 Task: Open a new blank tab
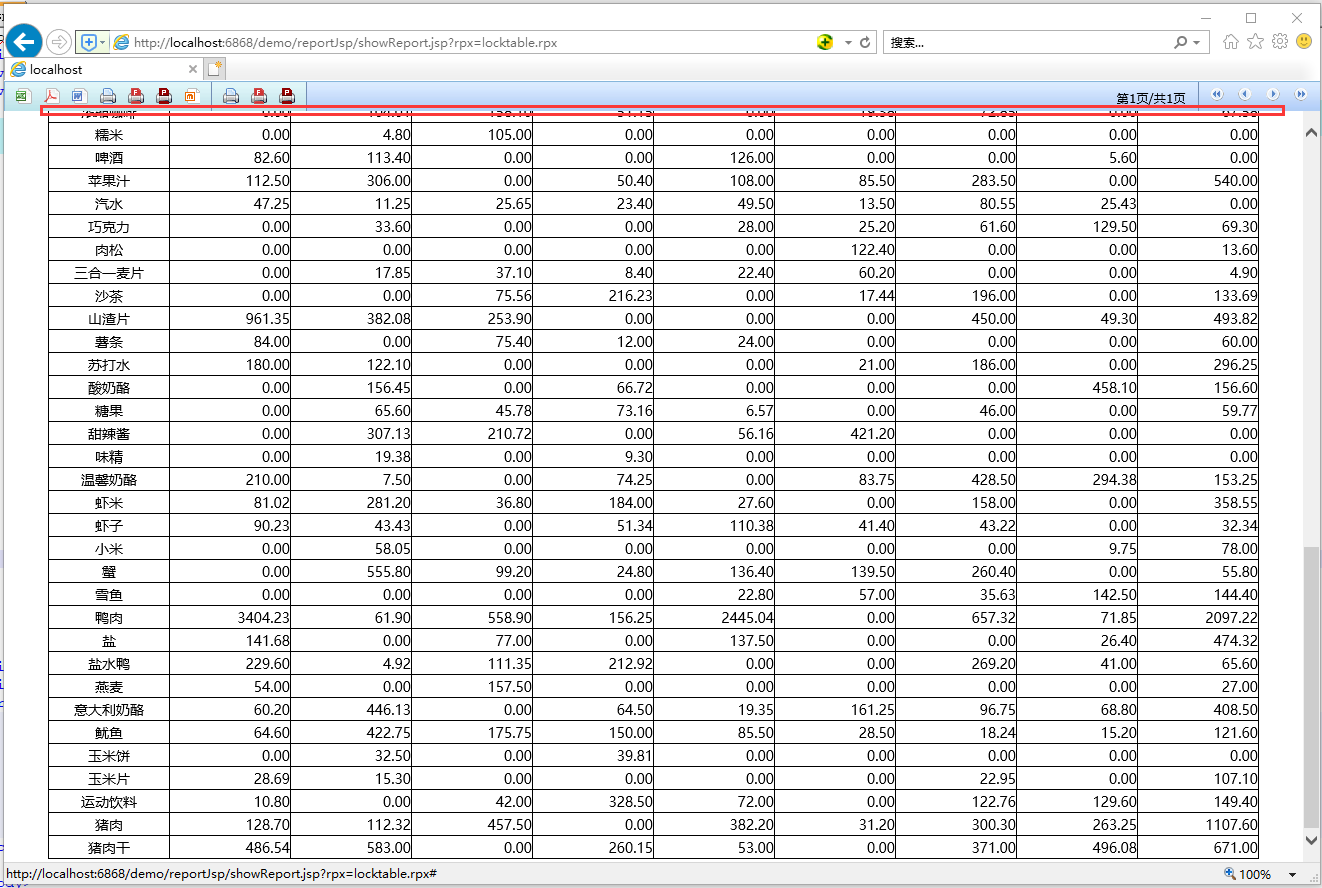215,69
